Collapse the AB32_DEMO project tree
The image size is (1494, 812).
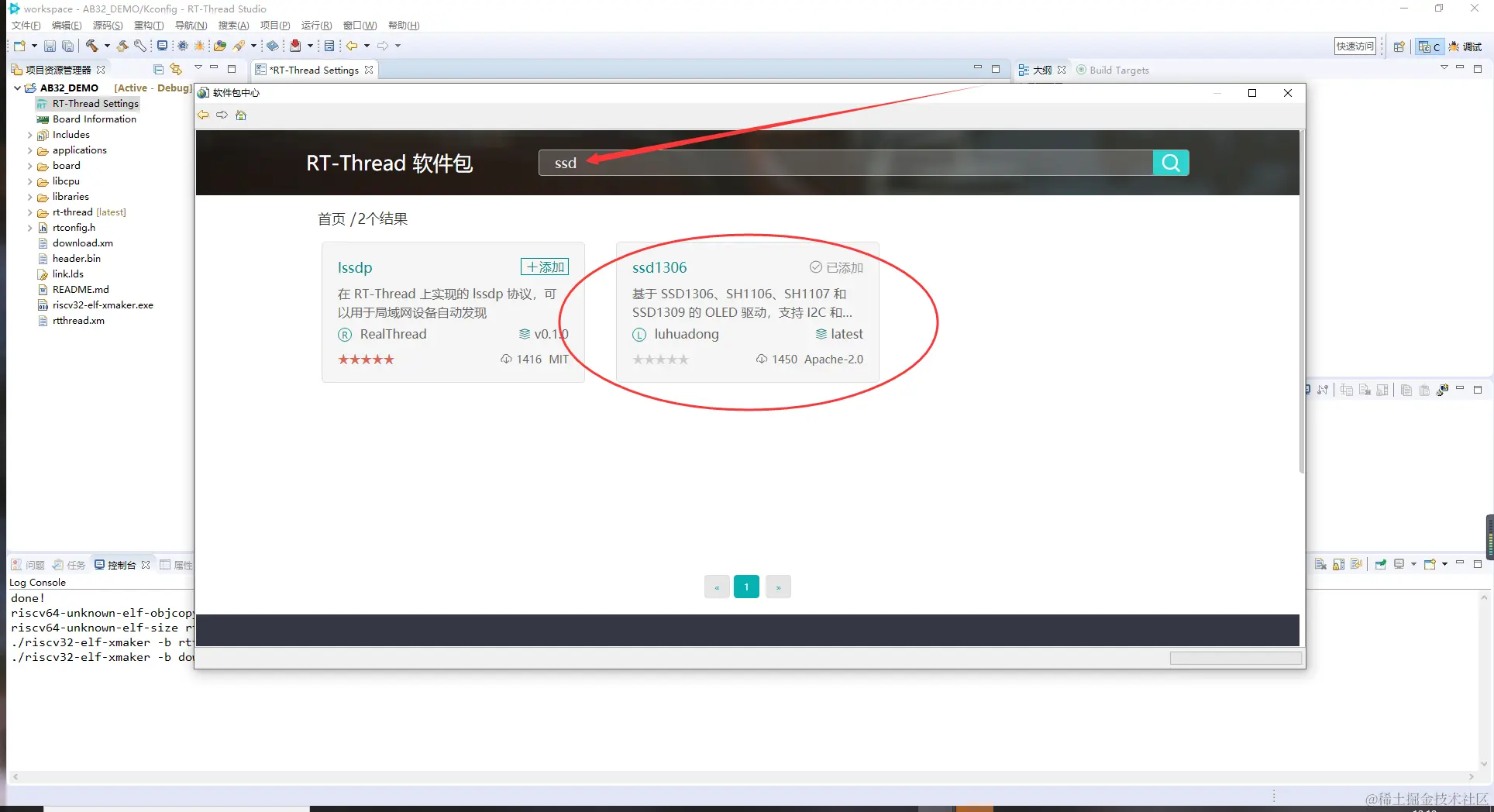tap(17, 88)
